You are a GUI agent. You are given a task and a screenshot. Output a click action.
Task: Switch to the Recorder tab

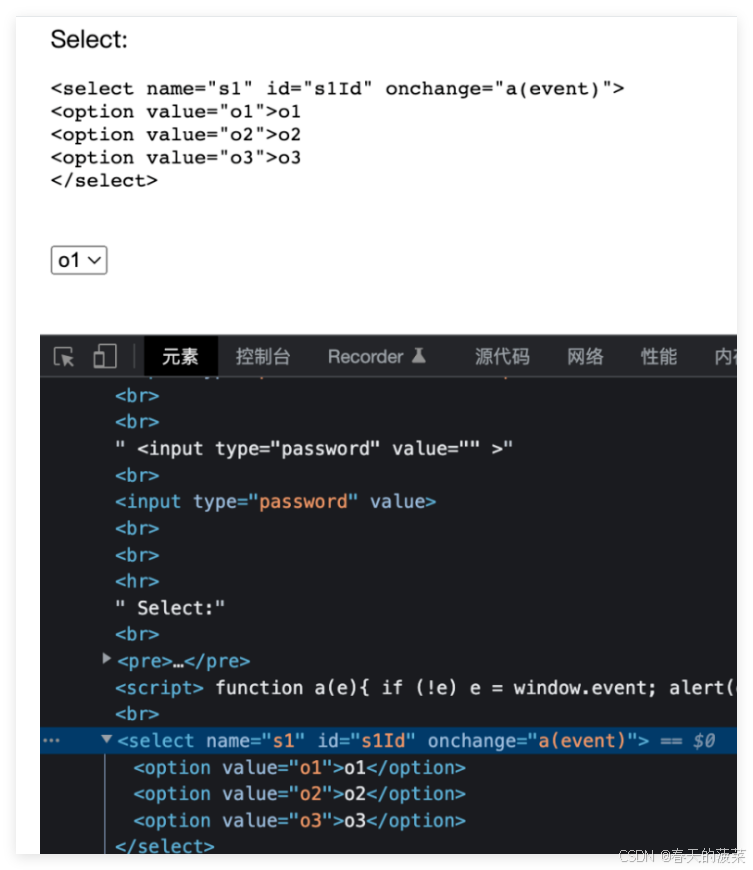coord(366,356)
